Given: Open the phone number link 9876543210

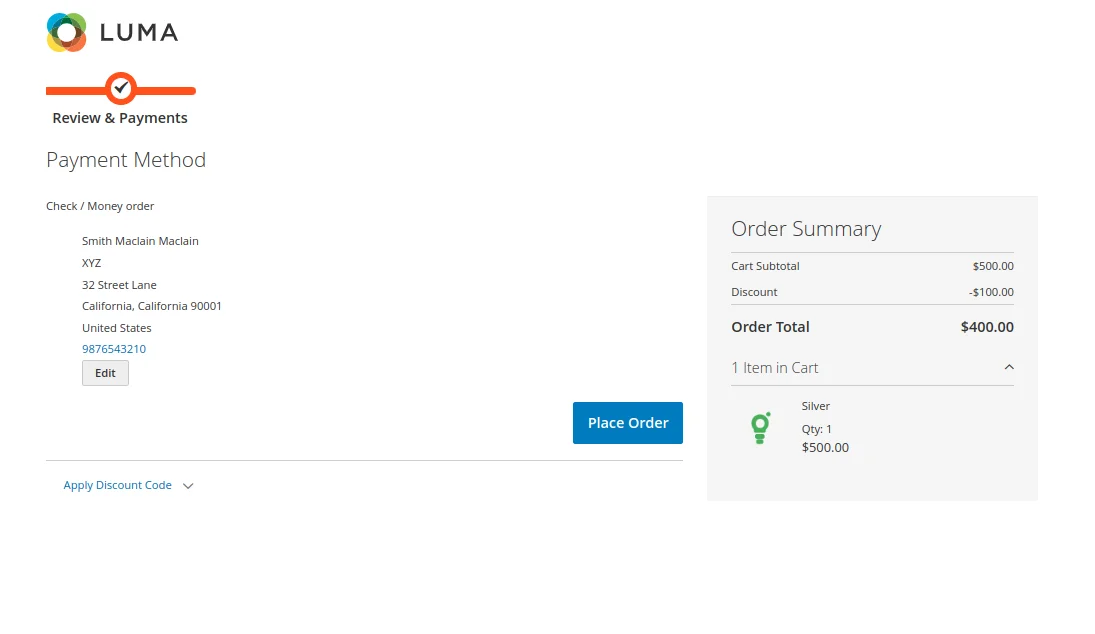Looking at the screenshot, I should (x=113, y=348).
